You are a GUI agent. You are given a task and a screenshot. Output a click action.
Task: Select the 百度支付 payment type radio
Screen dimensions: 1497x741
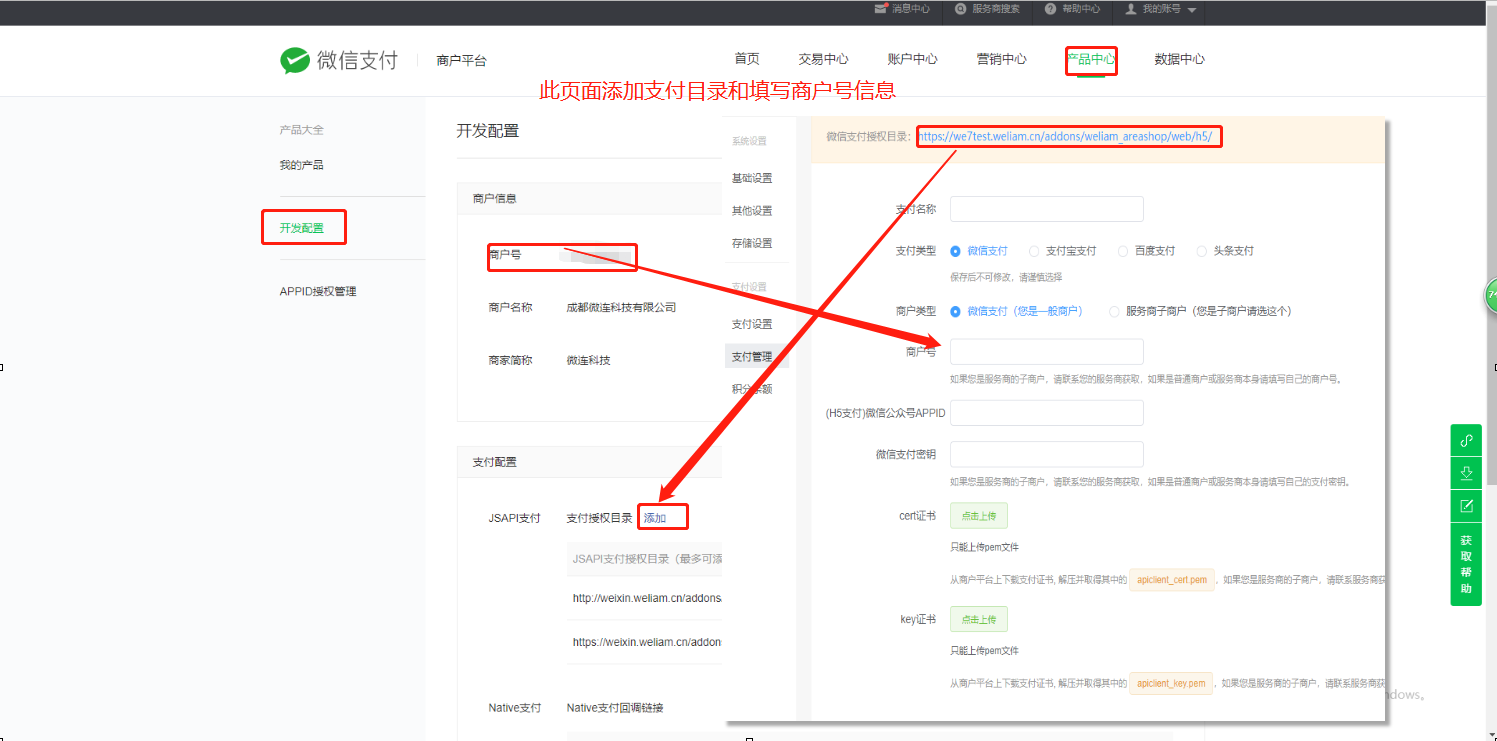pyautogui.click(x=1123, y=251)
